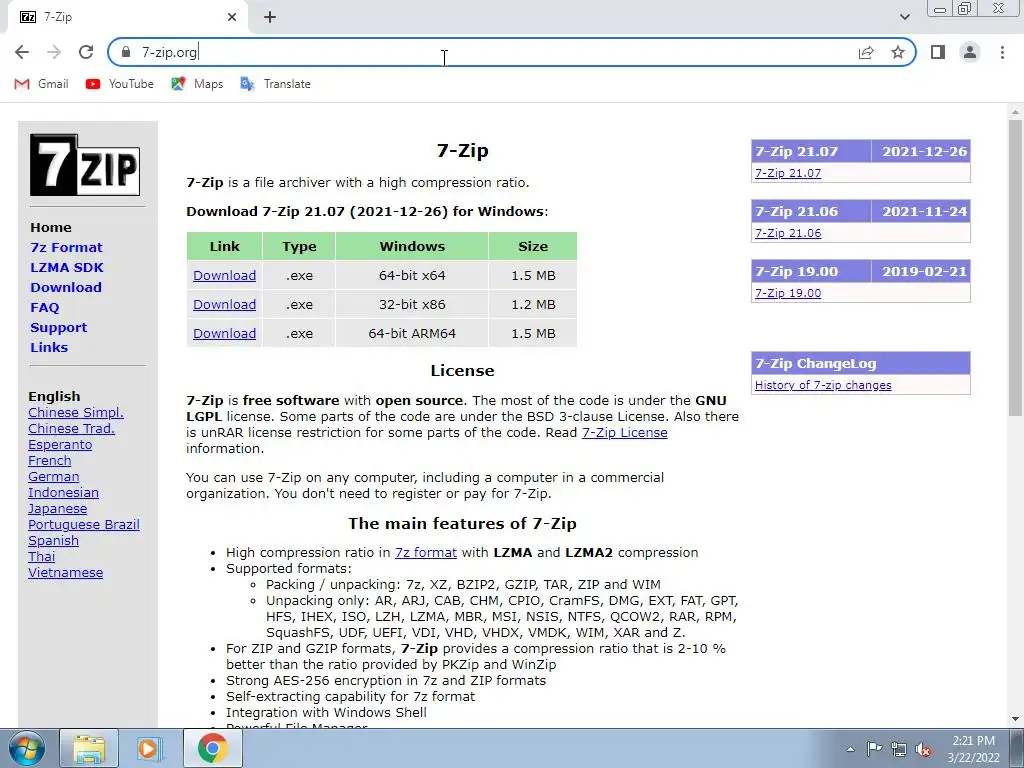Open the 7-Zip 21.06 news link

click(788, 233)
